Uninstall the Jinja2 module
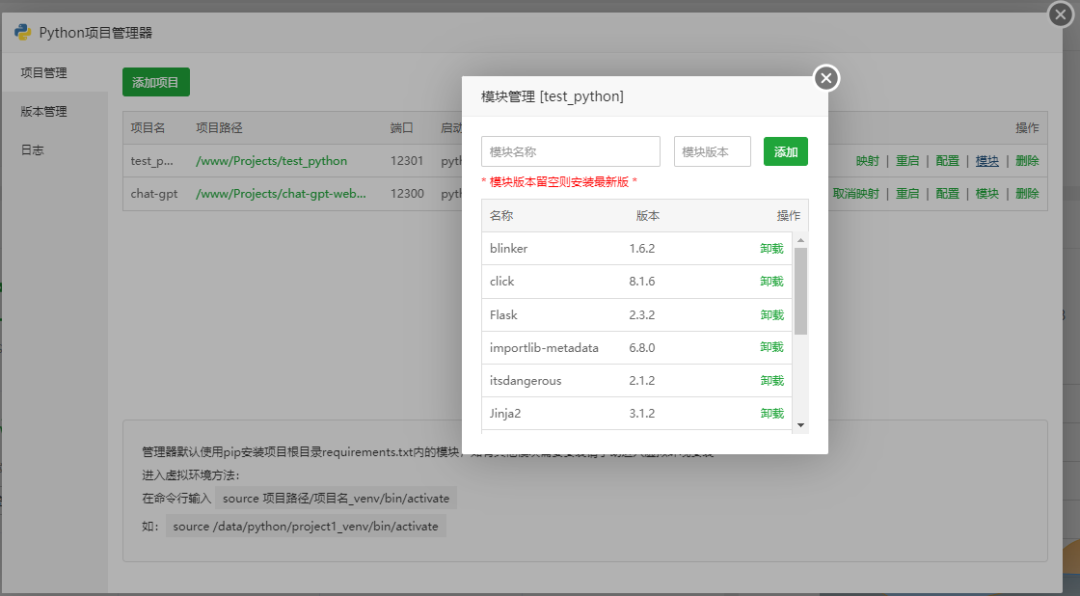 (771, 413)
